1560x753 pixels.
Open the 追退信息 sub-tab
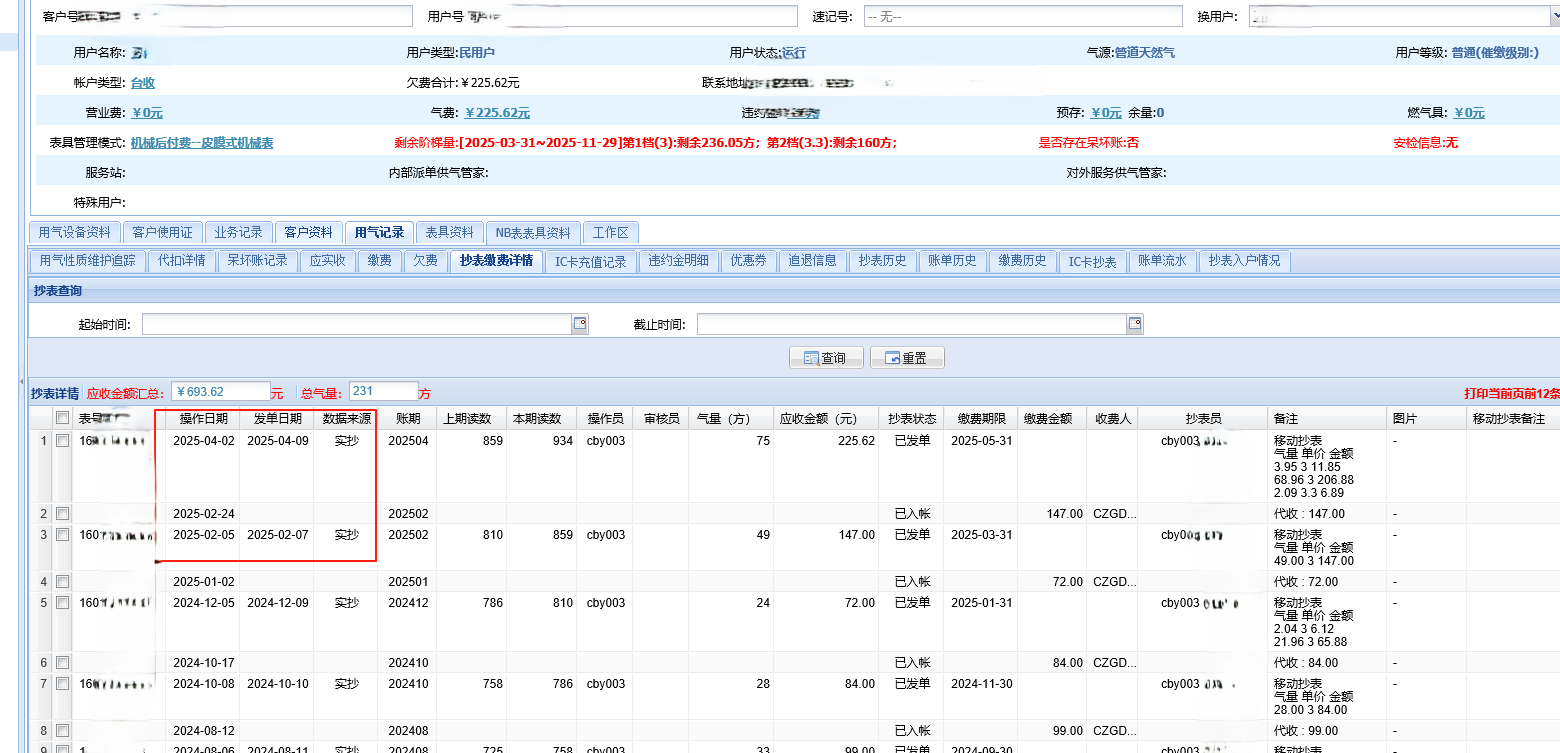[x=813, y=261]
